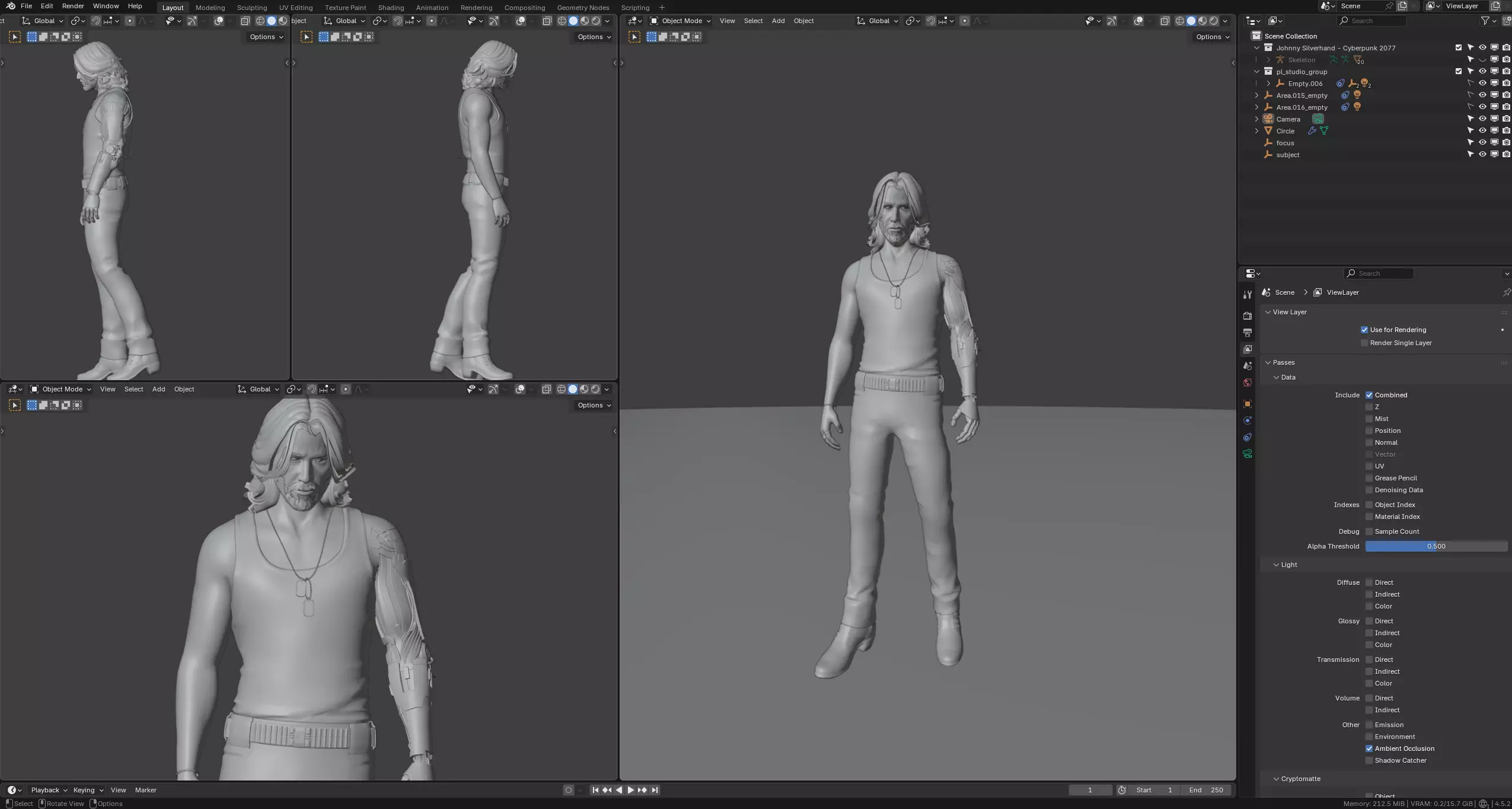The height and width of the screenshot is (809, 1512).
Task: Open the Render menu
Action: point(73,6)
